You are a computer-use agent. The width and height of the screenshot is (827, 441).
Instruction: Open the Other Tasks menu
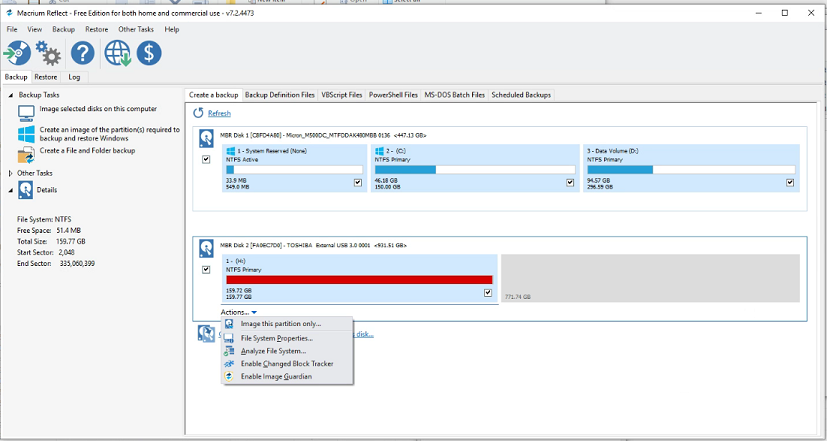pos(136,30)
